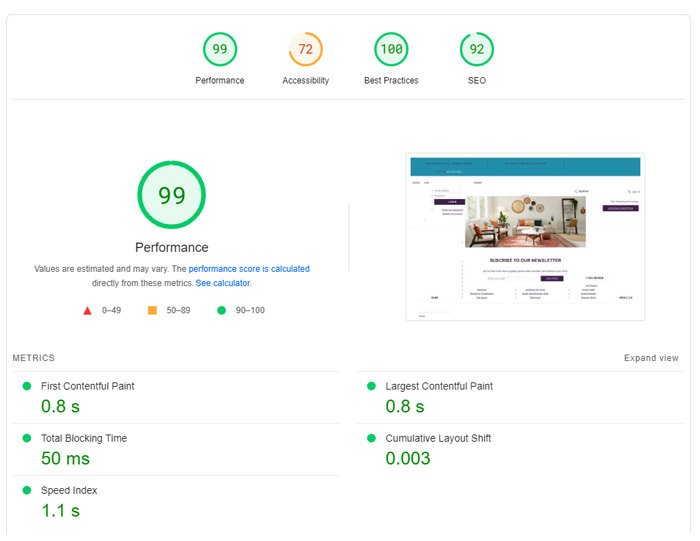Jump to the Accessibility section label
Viewport: 700px width, 541px height.
click(305, 81)
